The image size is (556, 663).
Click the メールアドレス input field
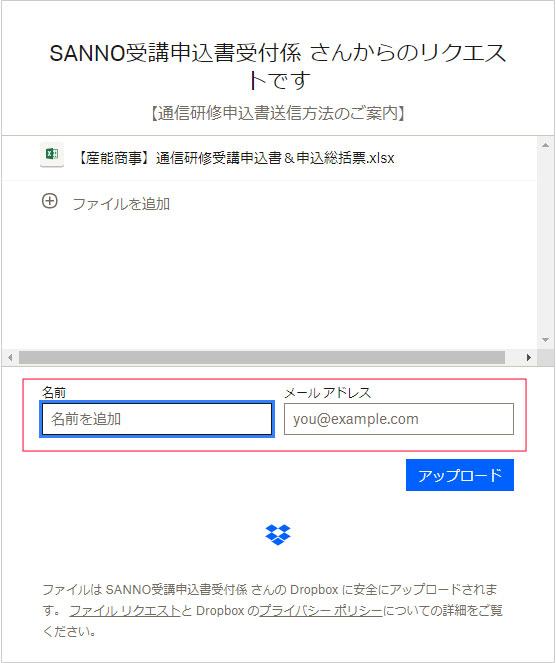(x=399, y=419)
